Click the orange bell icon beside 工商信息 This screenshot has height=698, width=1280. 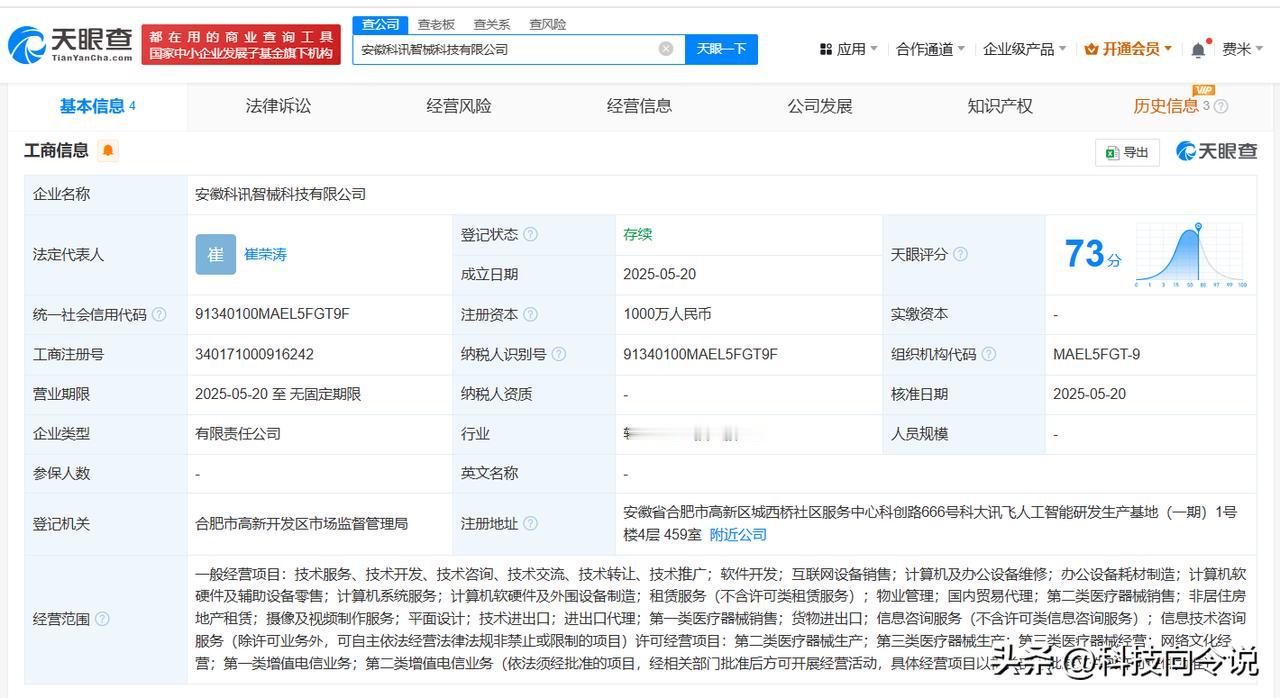(108, 151)
